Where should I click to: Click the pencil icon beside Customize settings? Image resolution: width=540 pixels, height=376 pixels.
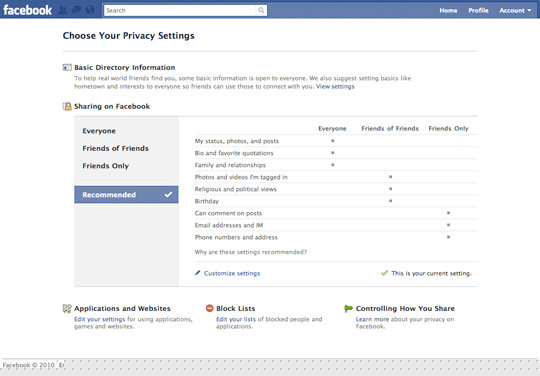tap(197, 273)
